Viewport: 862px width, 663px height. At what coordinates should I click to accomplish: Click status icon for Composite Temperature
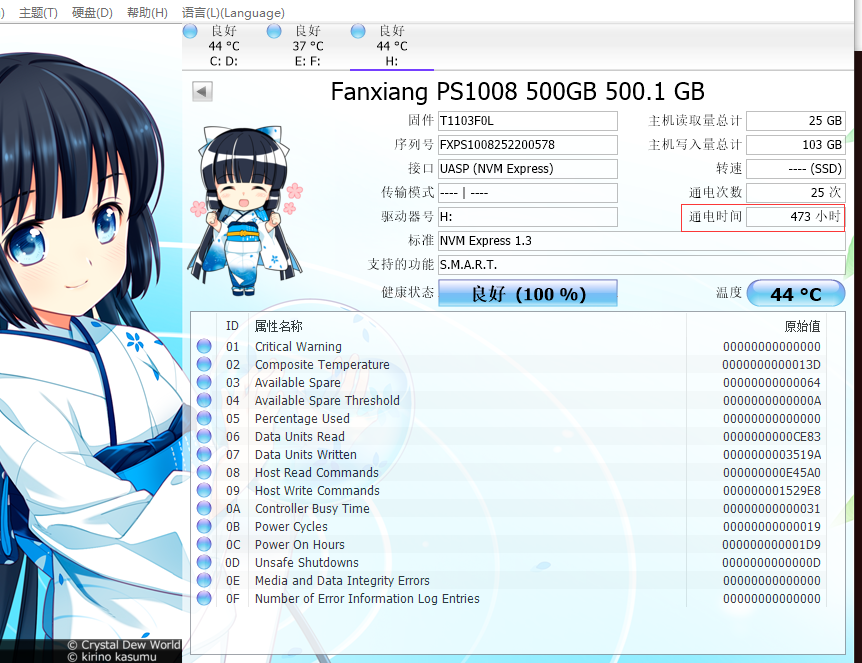point(204,364)
